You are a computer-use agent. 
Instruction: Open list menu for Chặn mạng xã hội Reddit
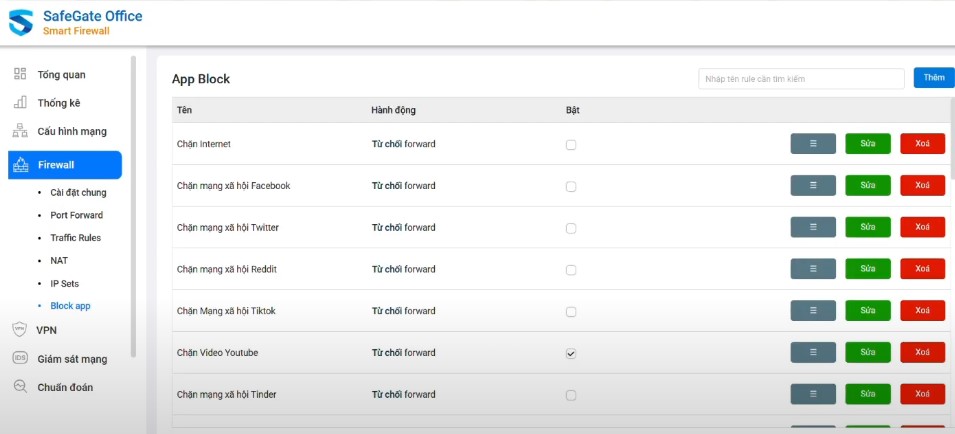[x=813, y=269]
